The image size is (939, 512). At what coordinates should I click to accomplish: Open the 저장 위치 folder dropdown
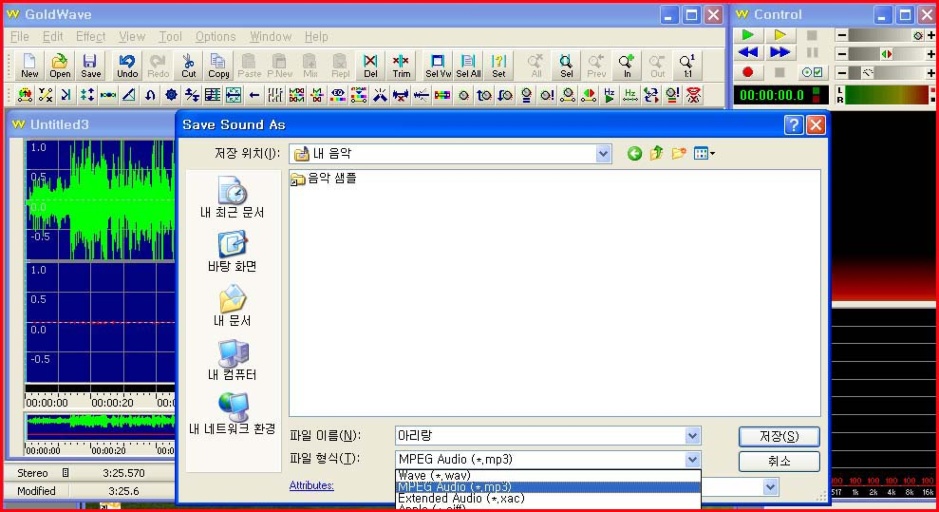[603, 154]
